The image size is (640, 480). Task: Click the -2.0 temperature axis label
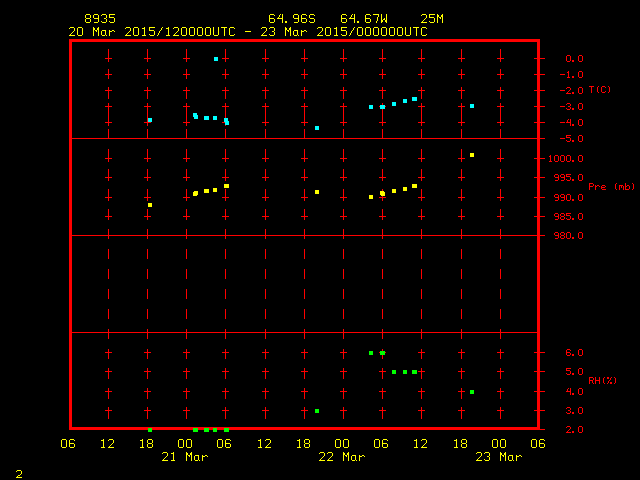pos(571,91)
